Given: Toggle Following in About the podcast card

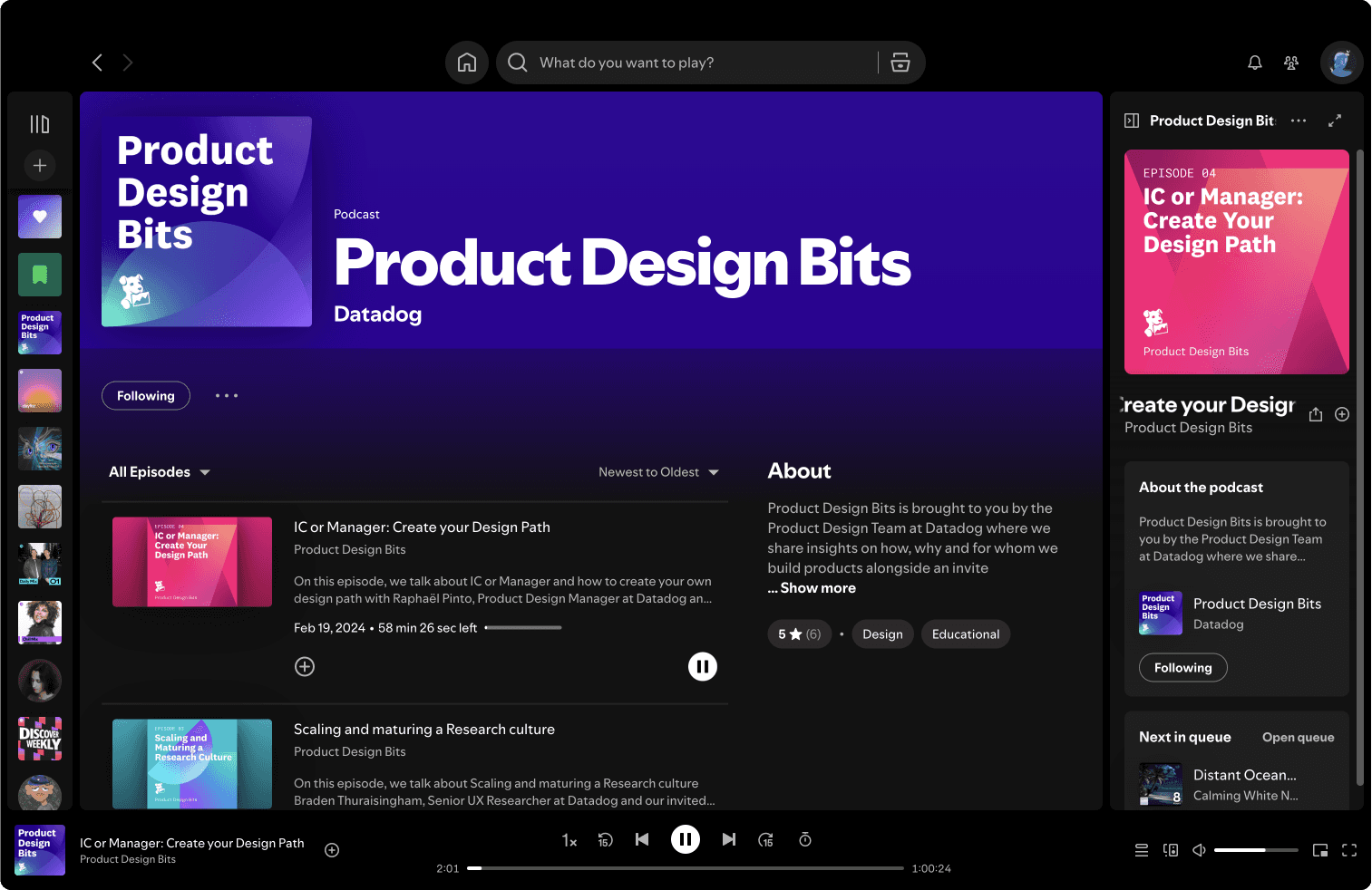Looking at the screenshot, I should tap(1183, 668).
